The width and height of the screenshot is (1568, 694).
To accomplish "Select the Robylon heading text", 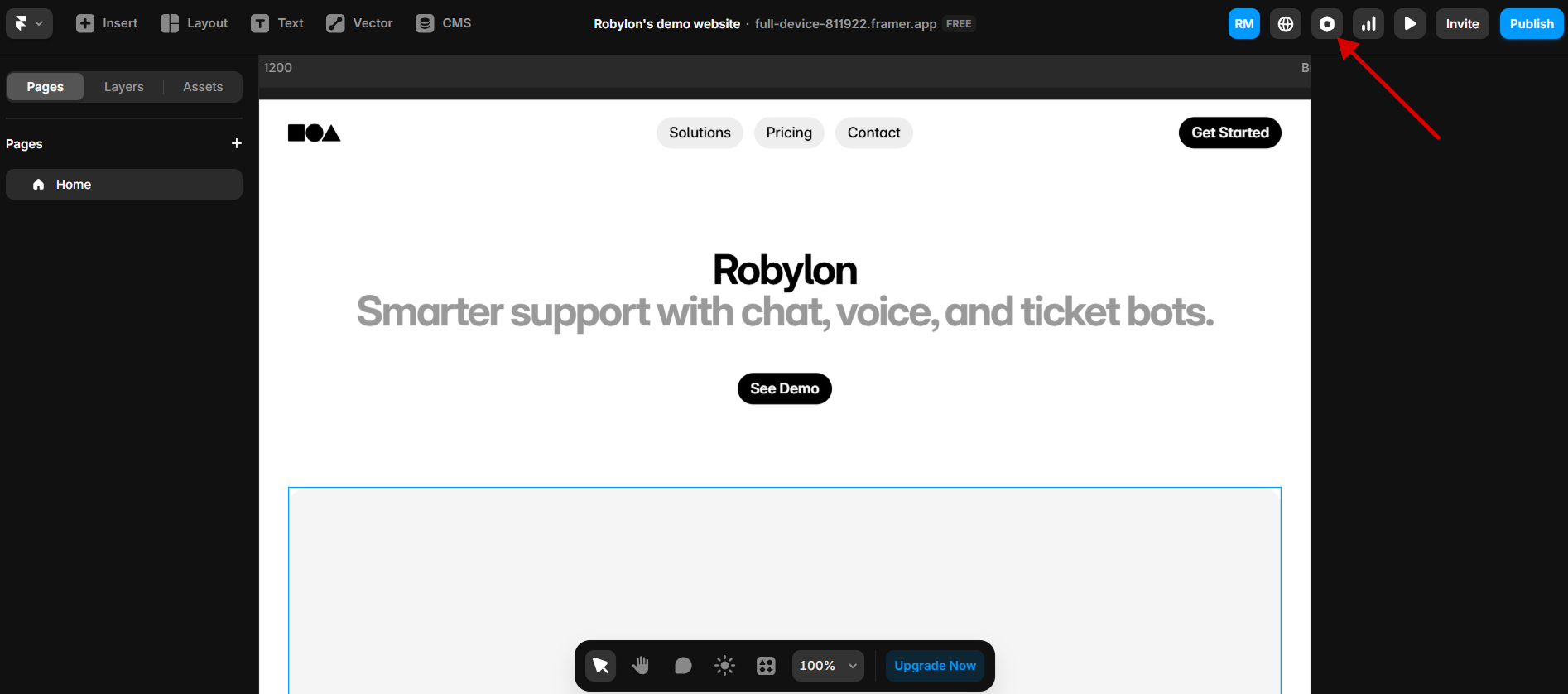I will tap(785, 271).
